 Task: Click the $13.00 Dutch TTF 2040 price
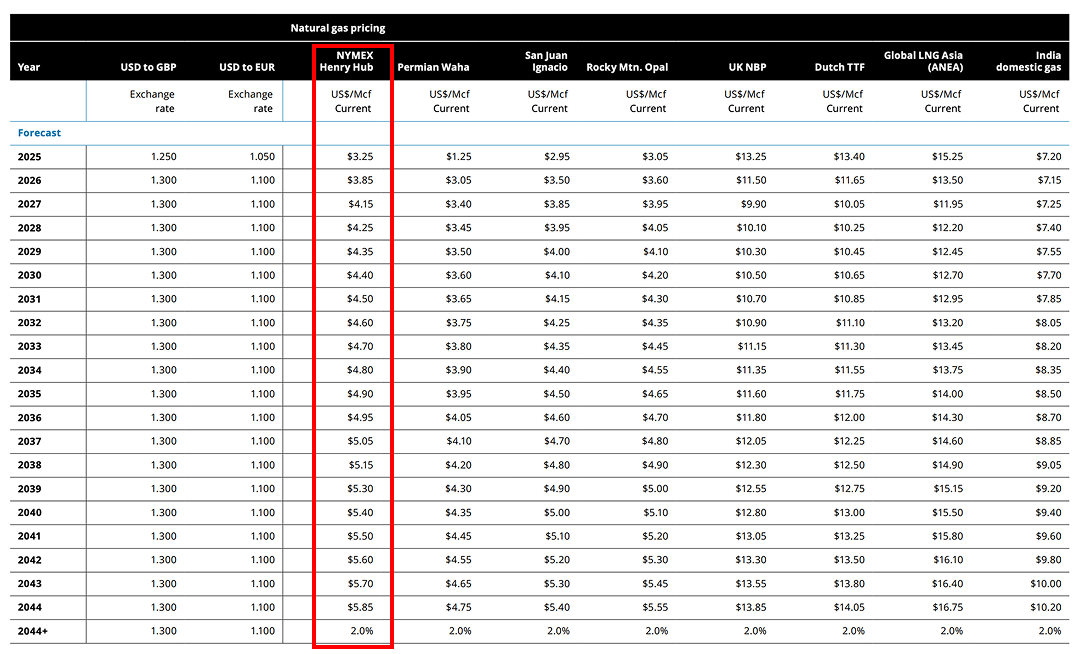tap(849, 513)
